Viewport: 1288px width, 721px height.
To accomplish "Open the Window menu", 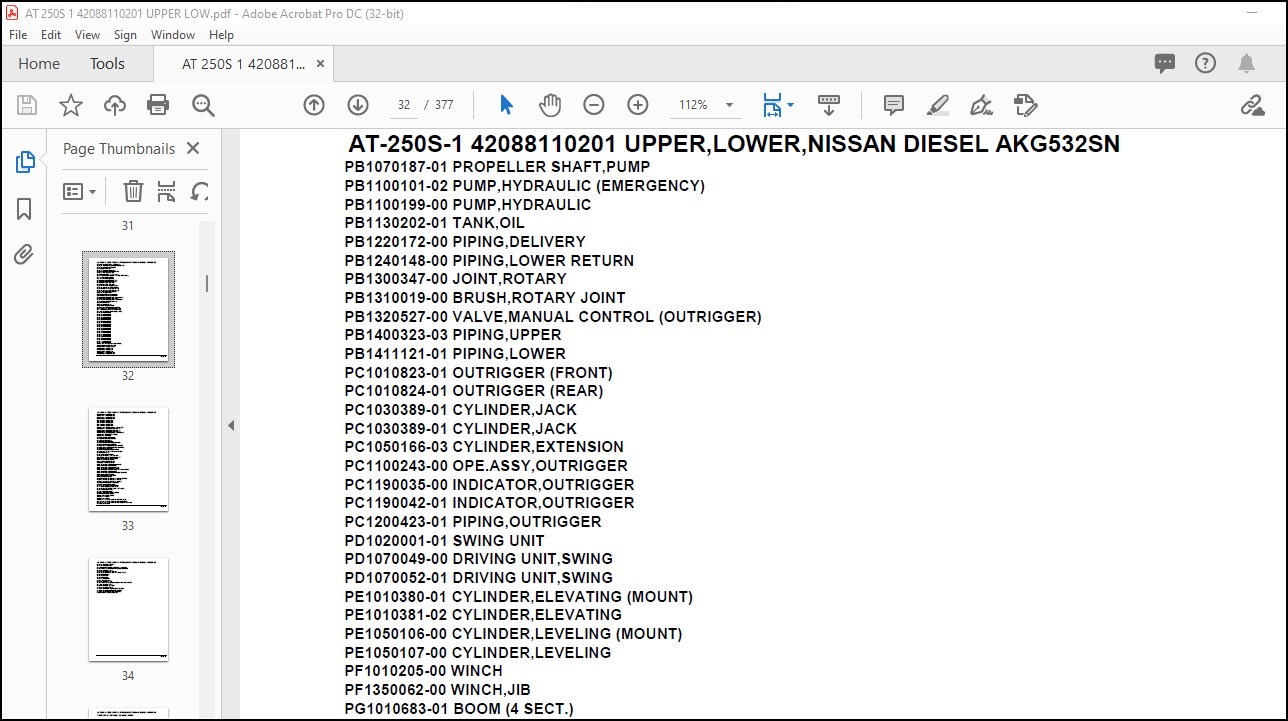I will [x=173, y=34].
